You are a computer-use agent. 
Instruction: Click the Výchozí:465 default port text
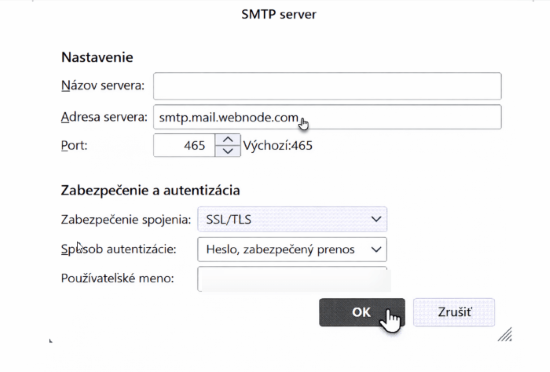point(278,146)
